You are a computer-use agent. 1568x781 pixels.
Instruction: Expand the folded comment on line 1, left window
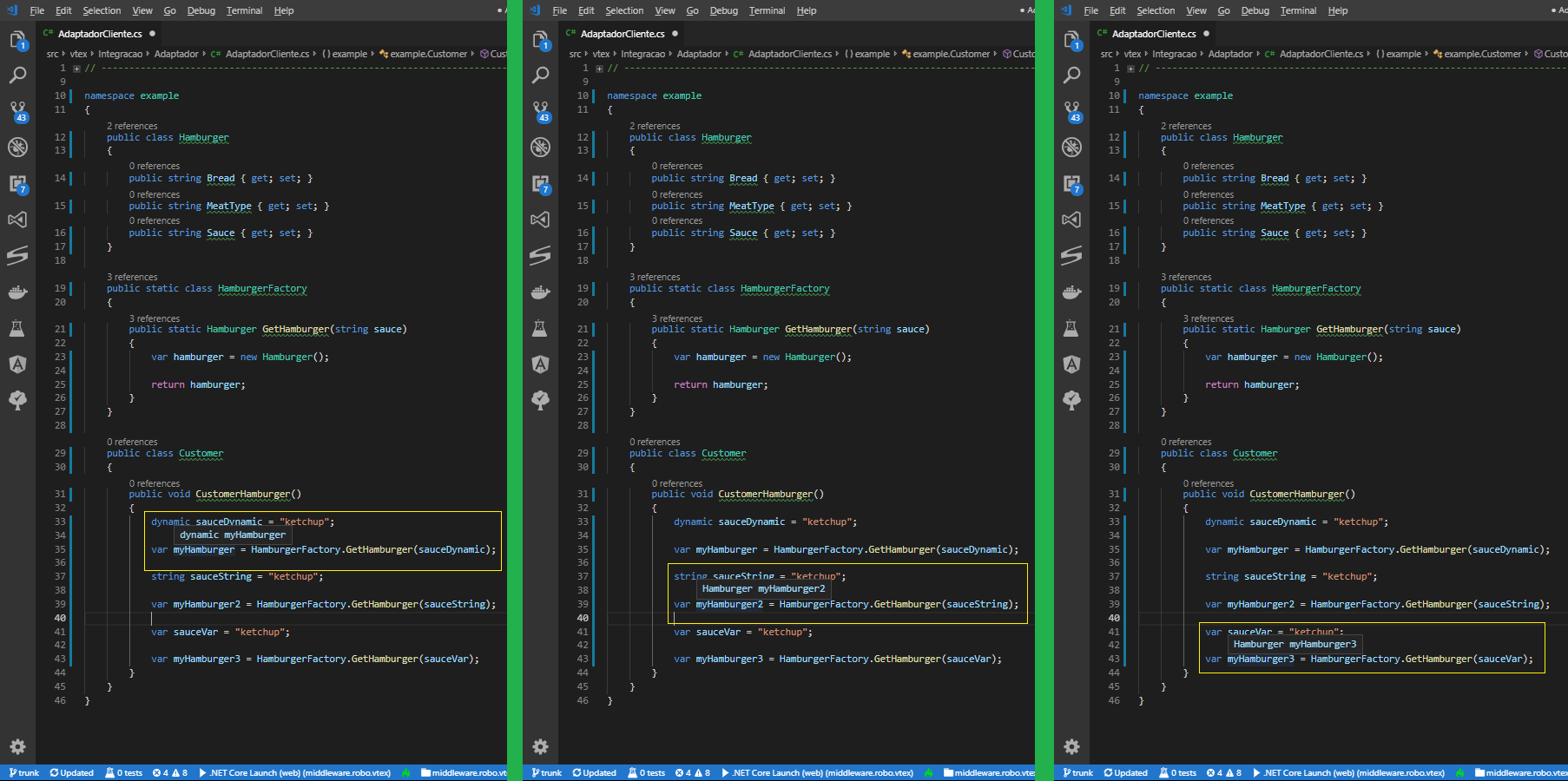pos(77,69)
